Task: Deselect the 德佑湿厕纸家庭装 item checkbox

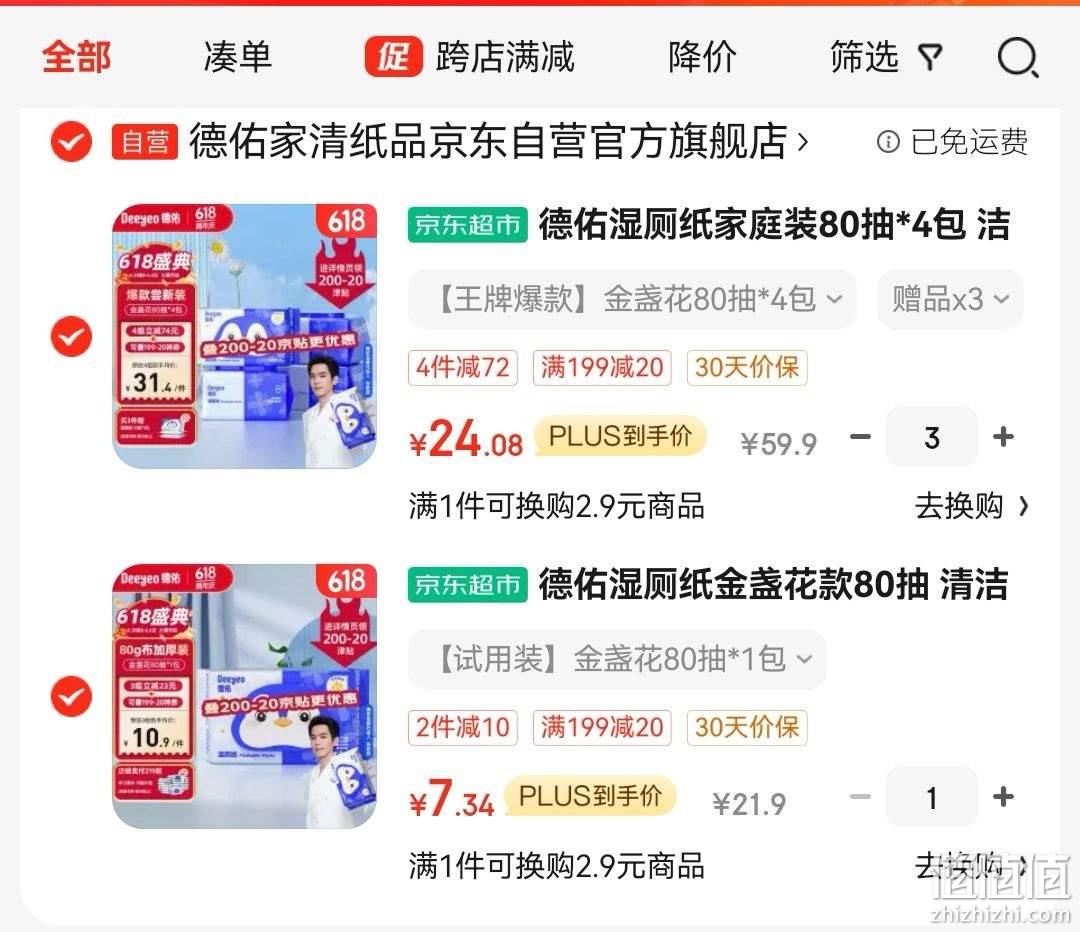Action: click(72, 336)
